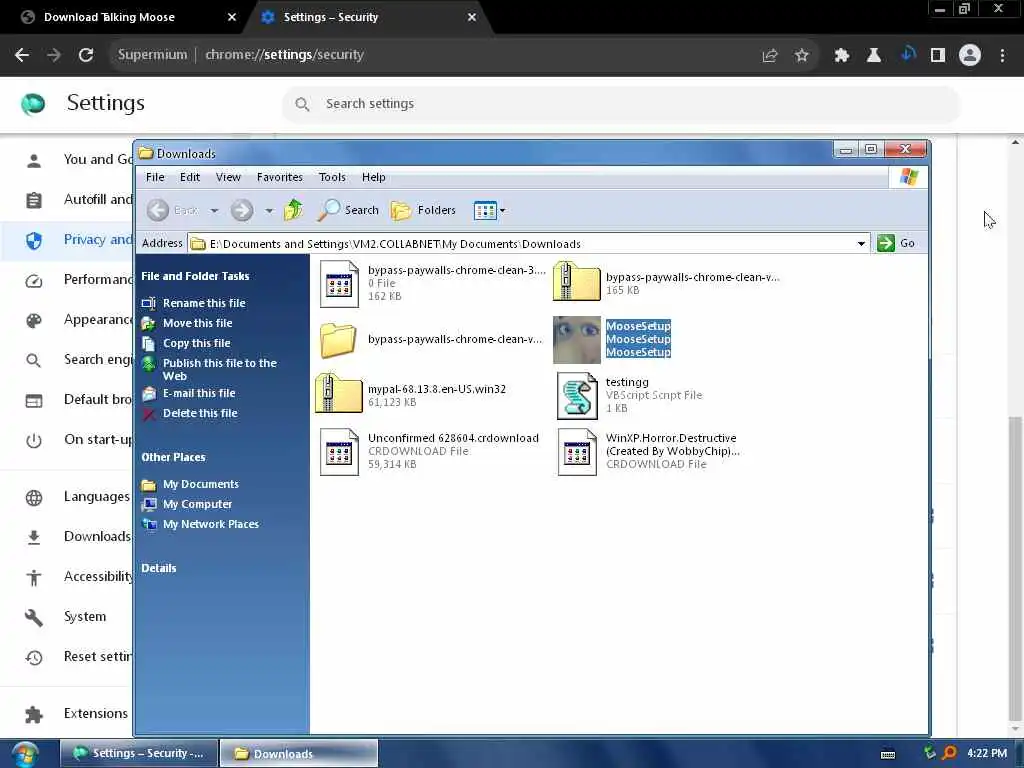Click the Explorer Forward arrow button
This screenshot has width=1024, height=768.
[242, 210]
